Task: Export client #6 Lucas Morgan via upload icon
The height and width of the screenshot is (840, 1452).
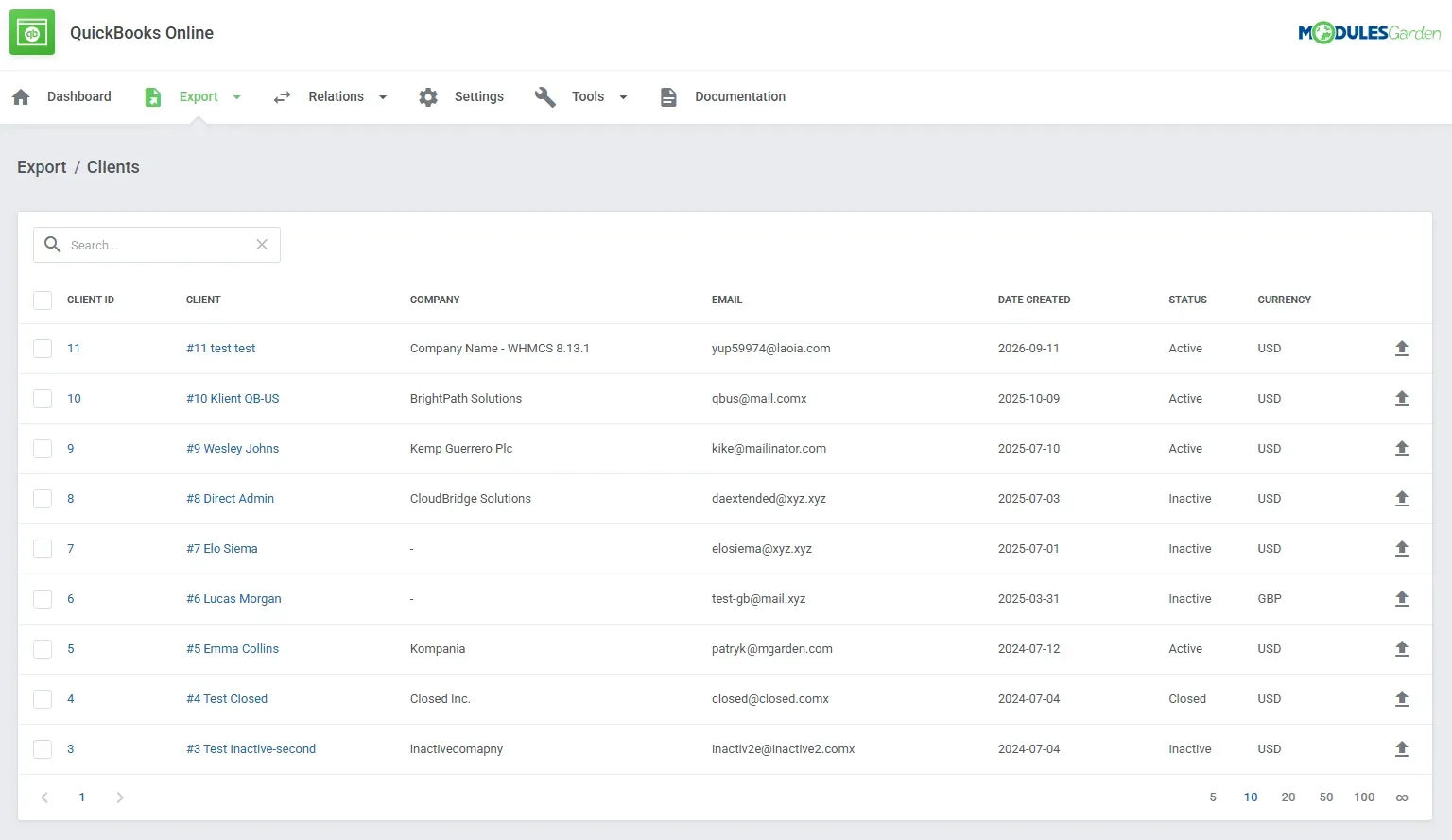Action: coord(1402,599)
